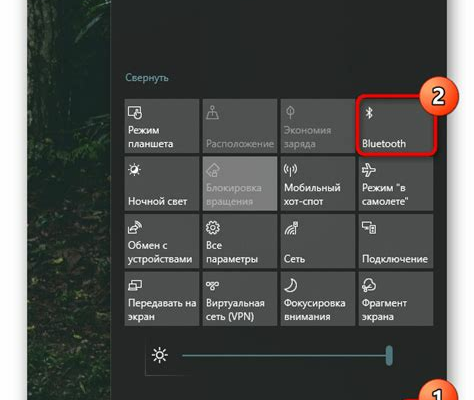The image size is (474, 400).
Task: Open Обмен с устройствами sharing tile
Action: [x=162, y=241]
